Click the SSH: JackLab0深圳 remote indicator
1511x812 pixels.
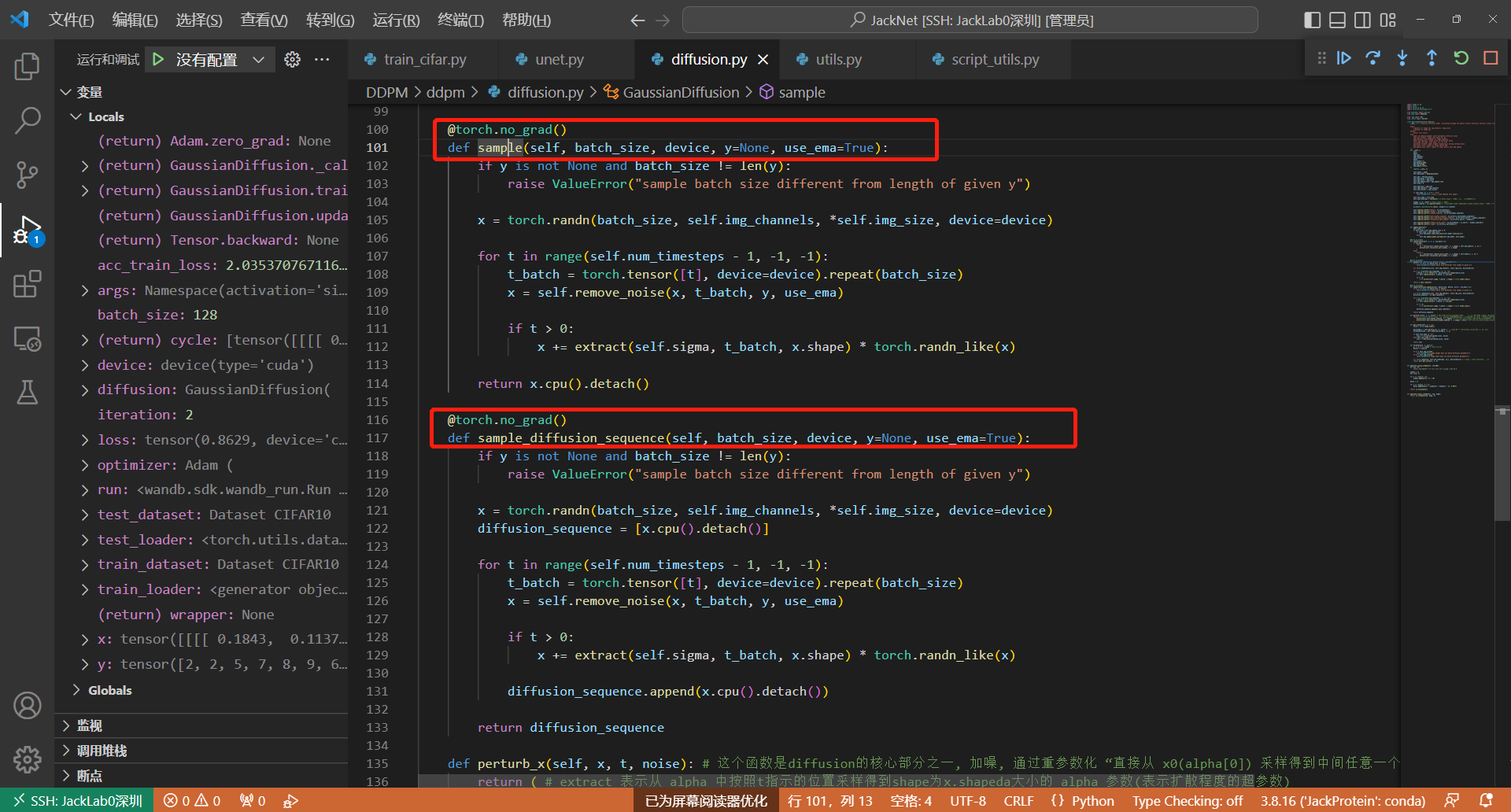[77, 801]
